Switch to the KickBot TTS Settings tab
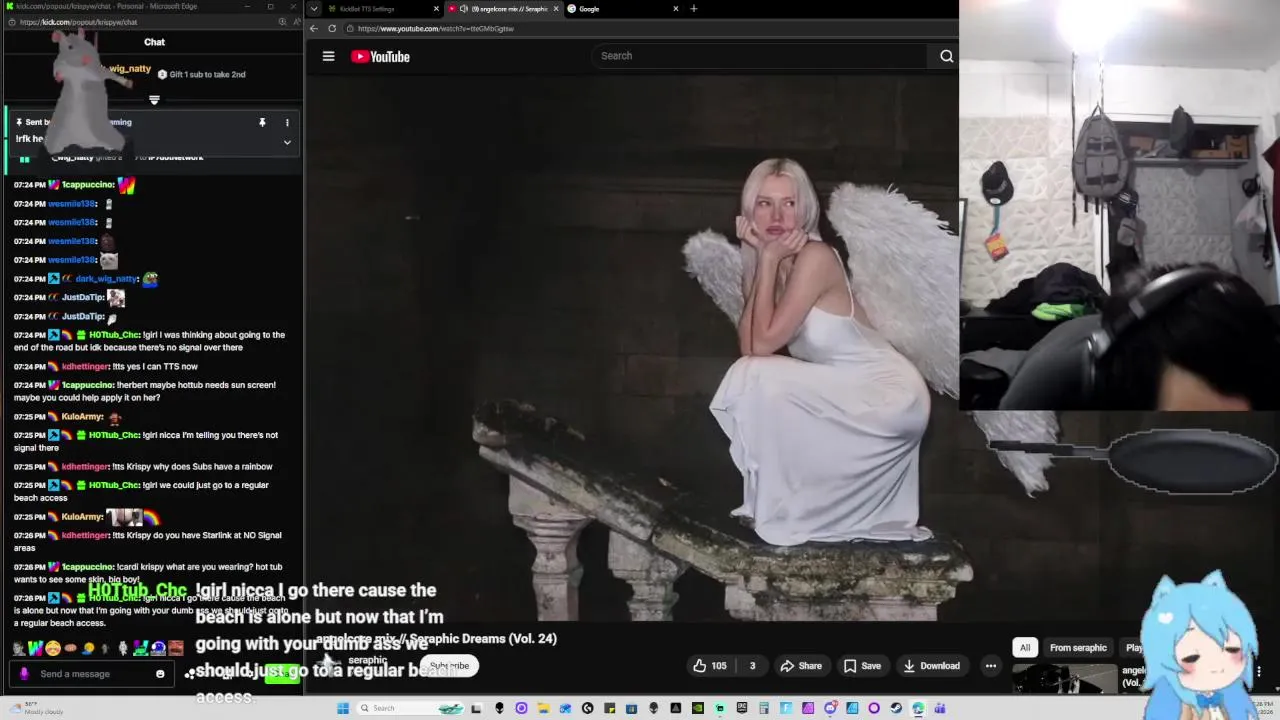 pos(375,9)
